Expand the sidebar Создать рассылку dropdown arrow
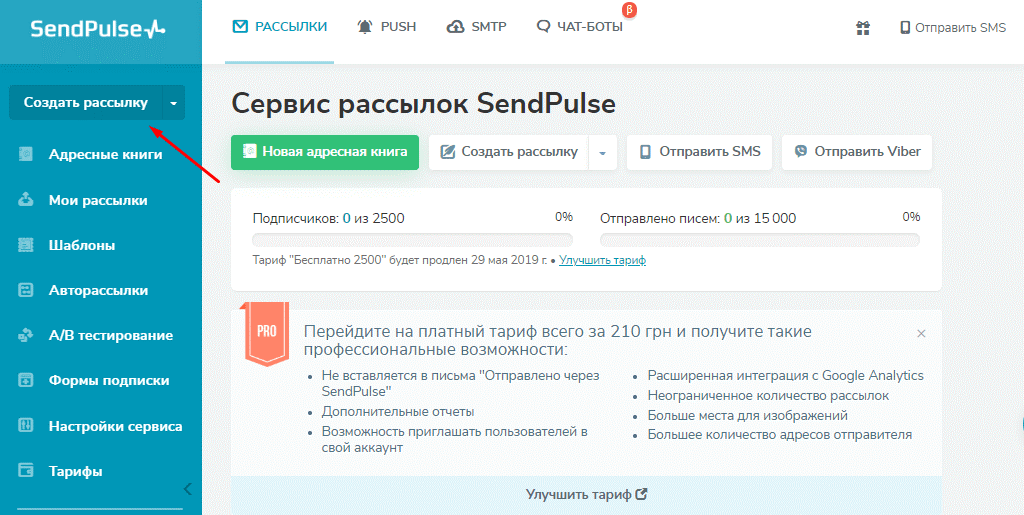Screen dimensions: 1024x515 pyautogui.click(x=174, y=102)
